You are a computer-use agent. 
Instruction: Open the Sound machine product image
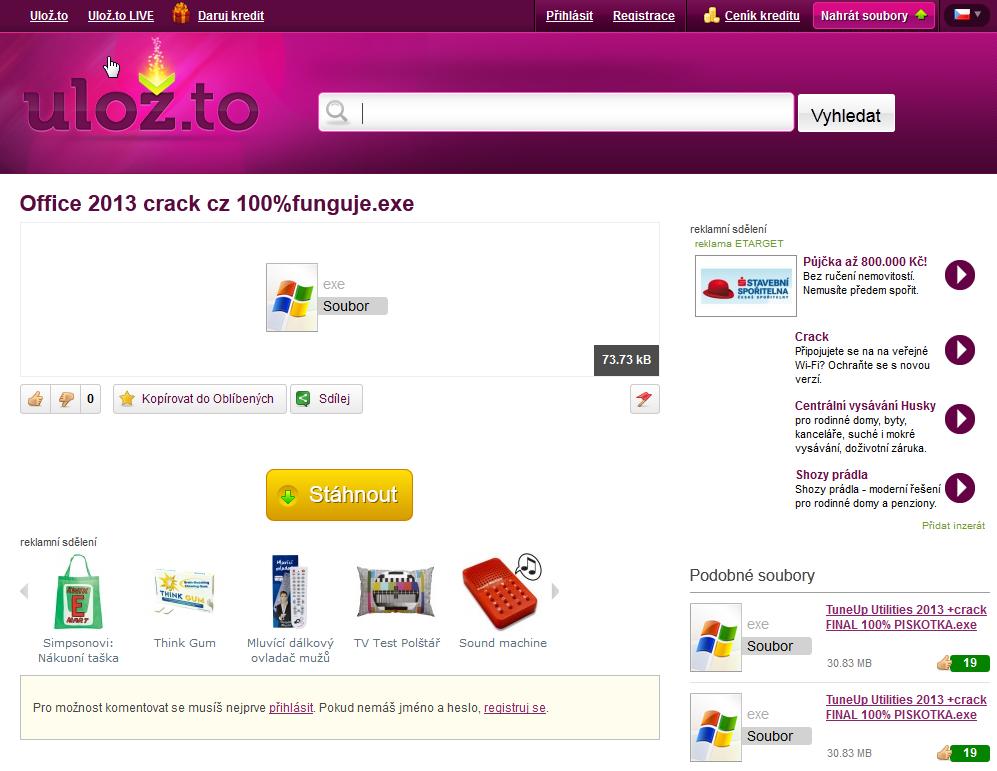tap(502, 592)
